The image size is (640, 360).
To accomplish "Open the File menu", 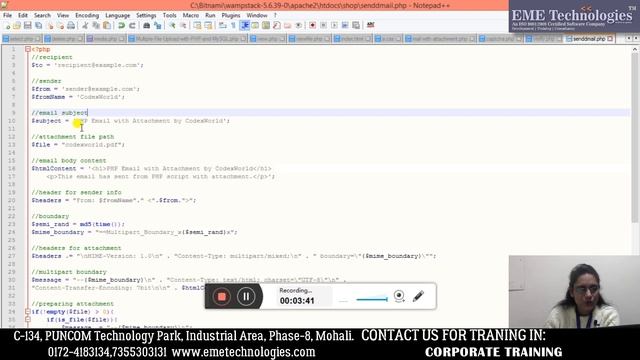I will tap(7, 16).
